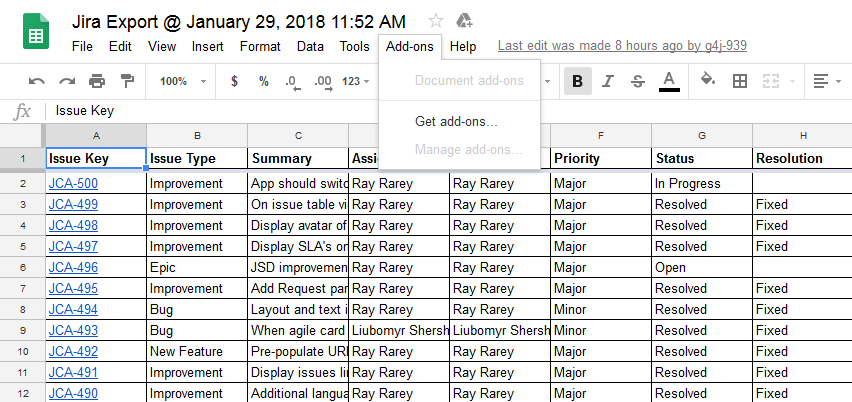
Task: Toggle italic text formatting
Action: tap(608, 81)
